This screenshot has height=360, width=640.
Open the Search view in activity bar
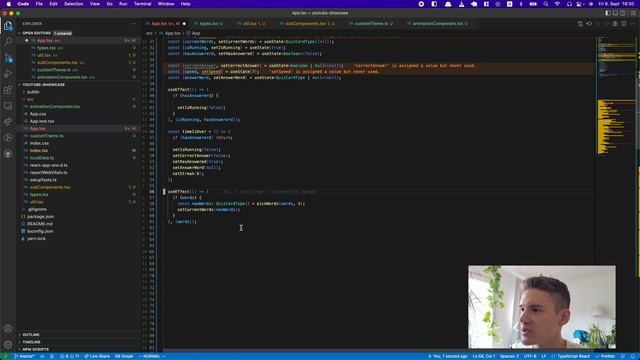tap(8, 42)
